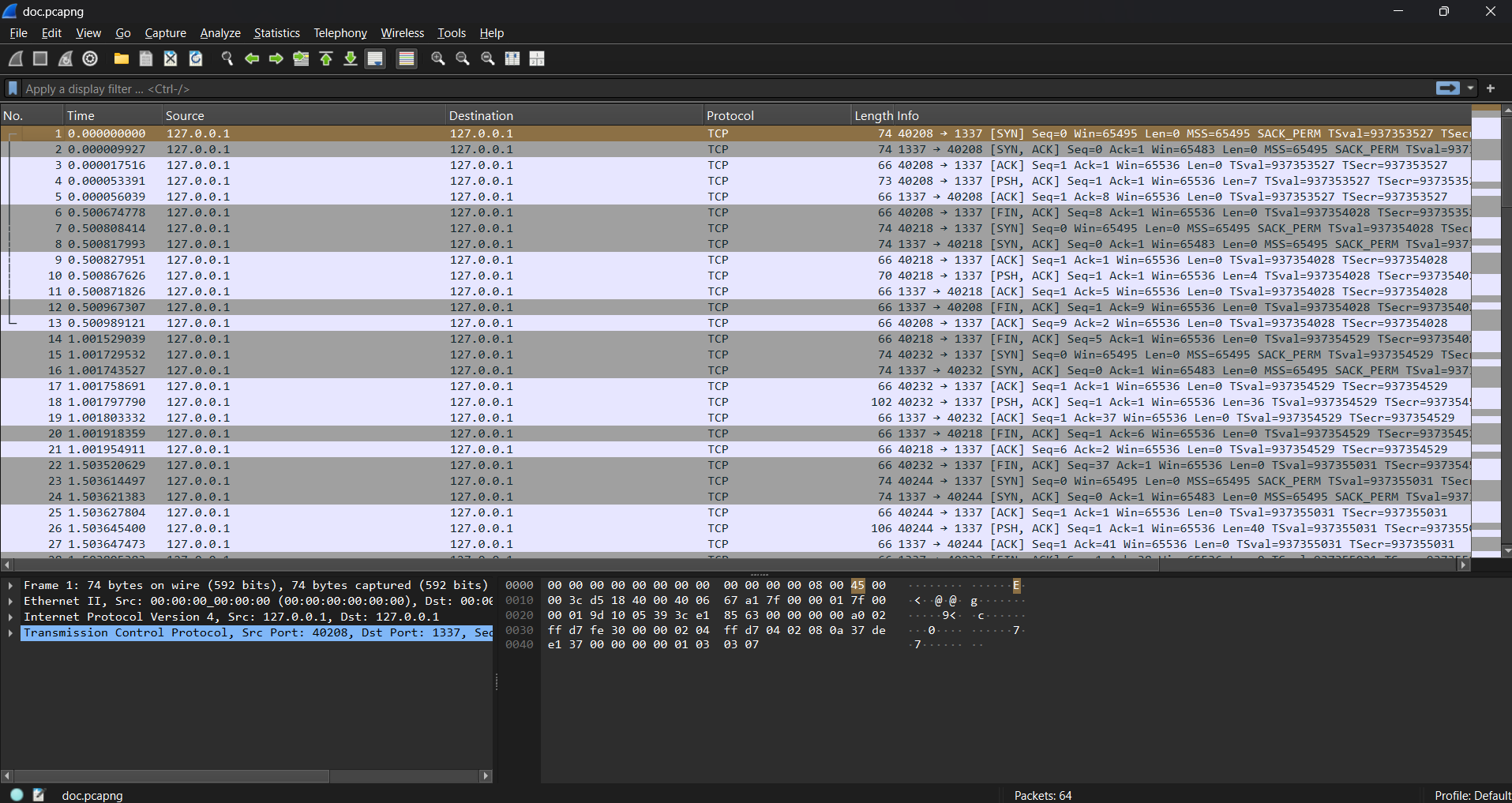This screenshot has height=803, width=1512.
Task: Open capture options gear icon
Action: click(x=90, y=58)
